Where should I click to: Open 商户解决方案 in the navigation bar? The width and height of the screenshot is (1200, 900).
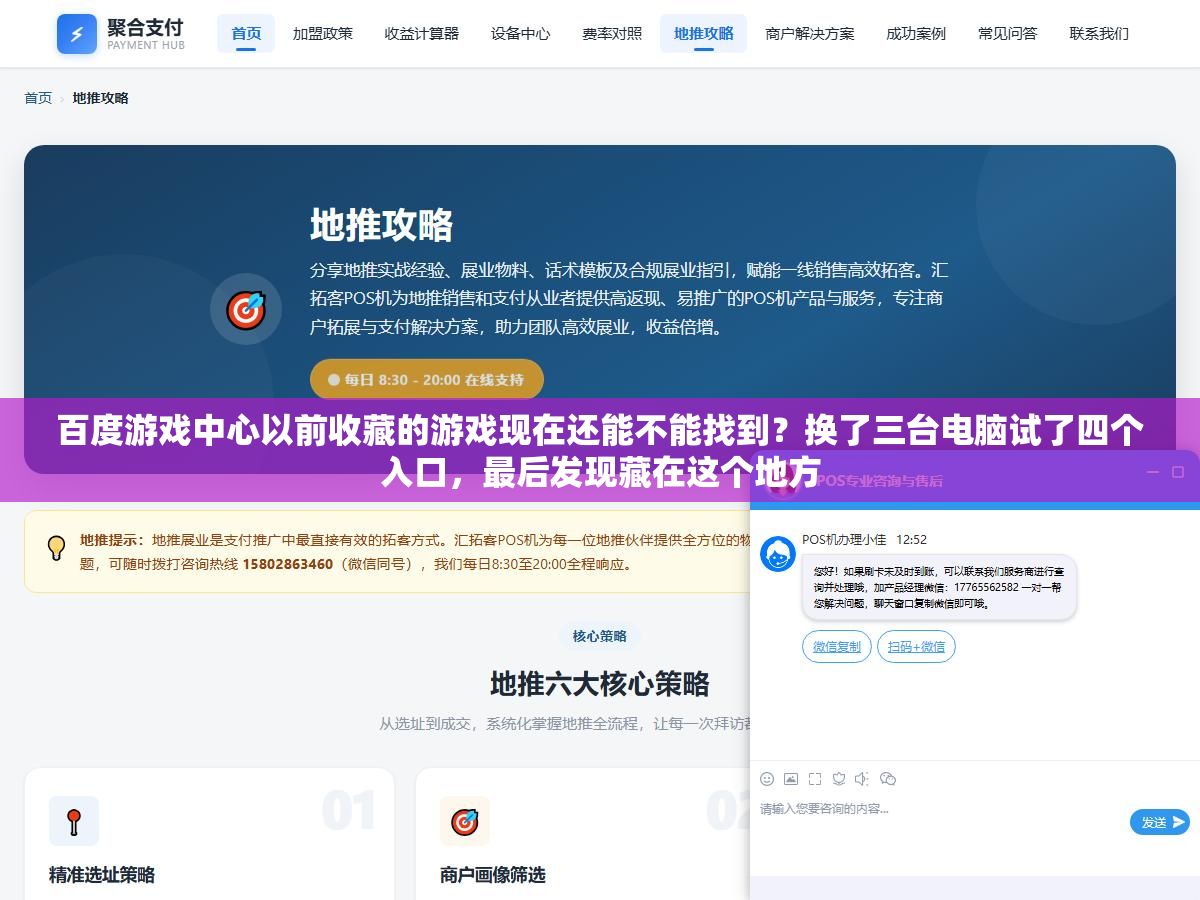click(x=809, y=33)
